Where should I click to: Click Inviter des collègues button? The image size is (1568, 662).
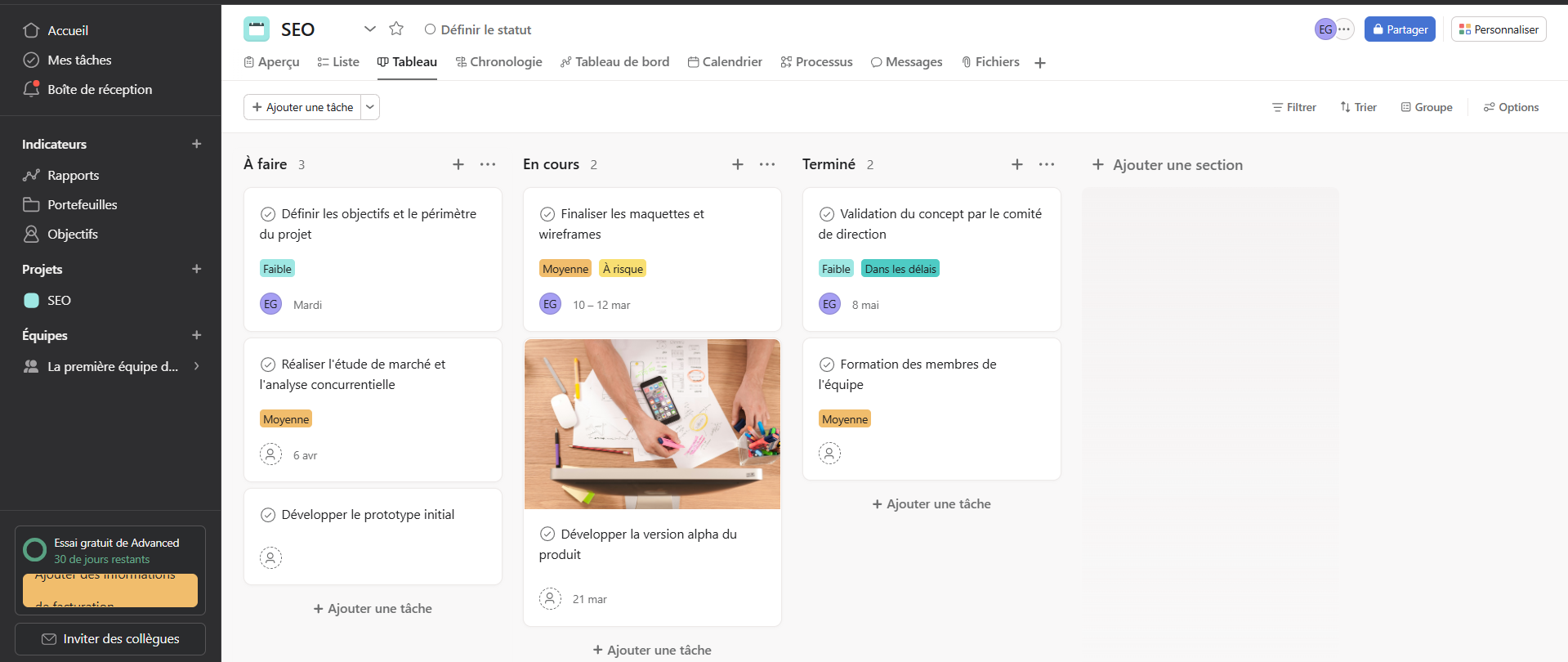110,639
